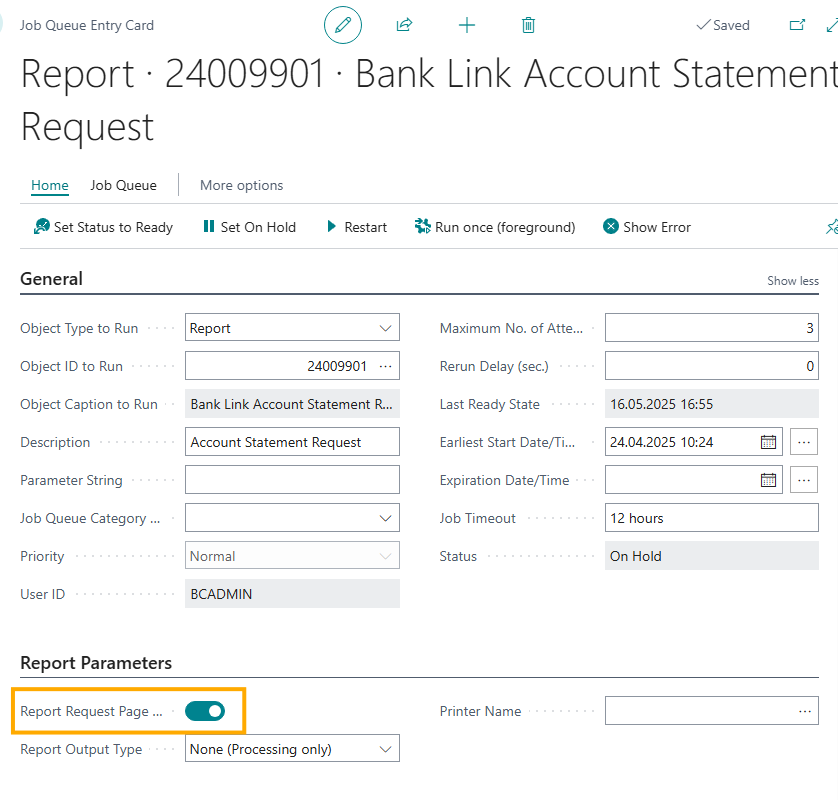Click the Last Ready State label
838x800 pixels.
(490, 404)
